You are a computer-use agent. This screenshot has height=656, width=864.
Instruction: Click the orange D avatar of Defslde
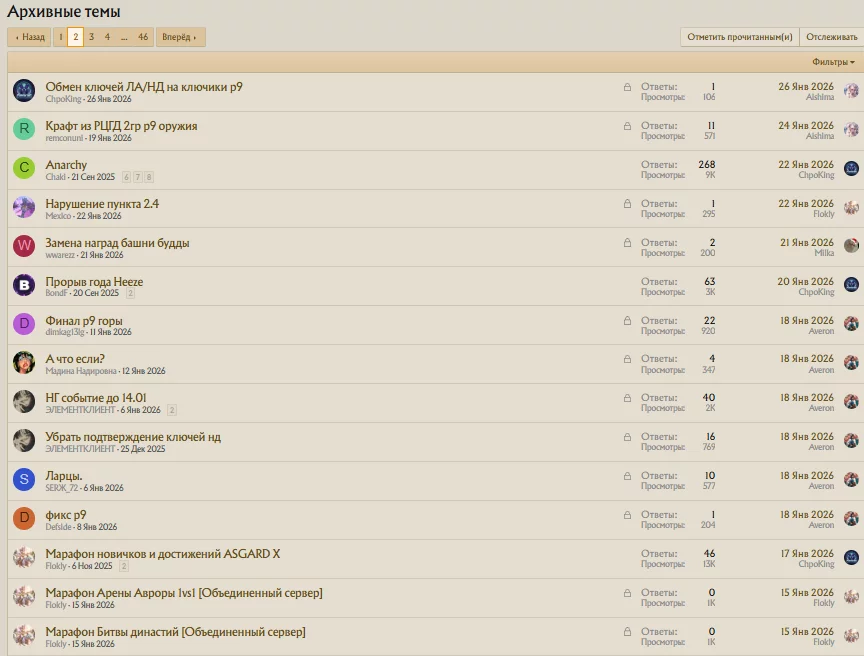pyautogui.click(x=24, y=520)
